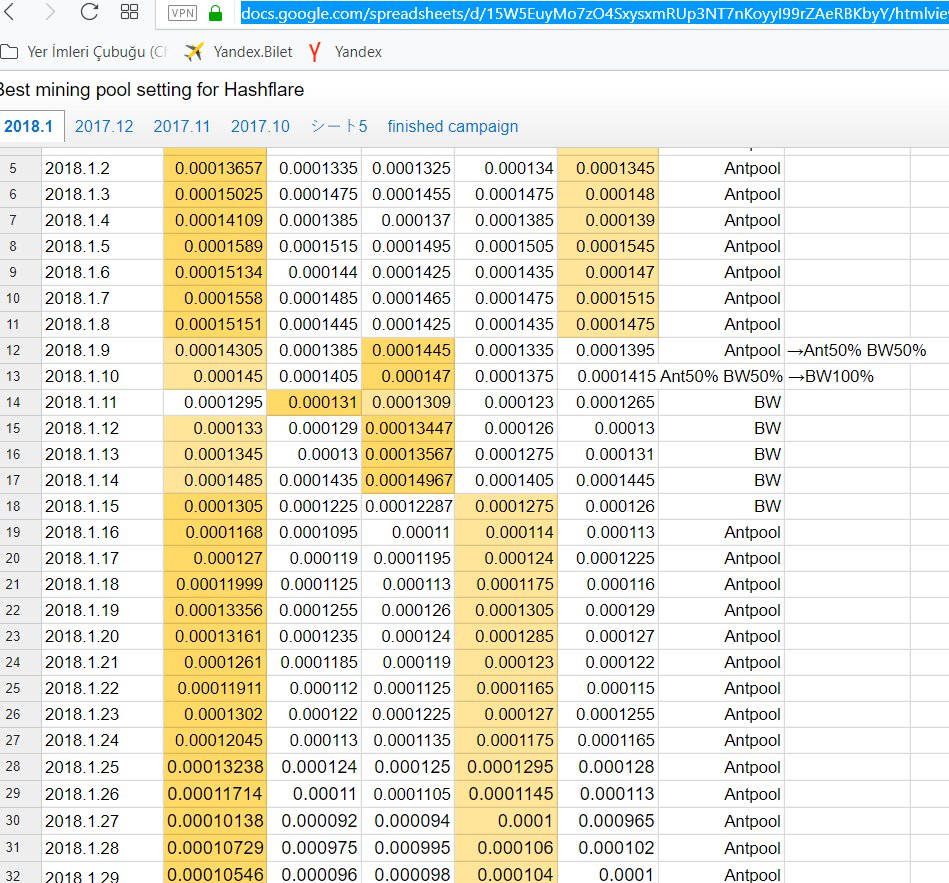Screen dimensions: 949x883
Task: Select the cell with 0.00015151
Action: point(215,324)
